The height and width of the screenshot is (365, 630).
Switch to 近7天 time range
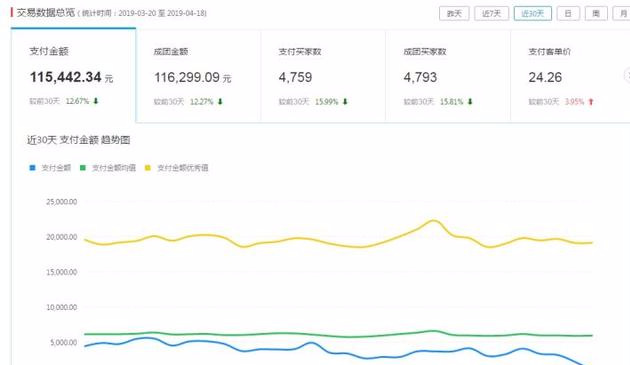pyautogui.click(x=491, y=14)
